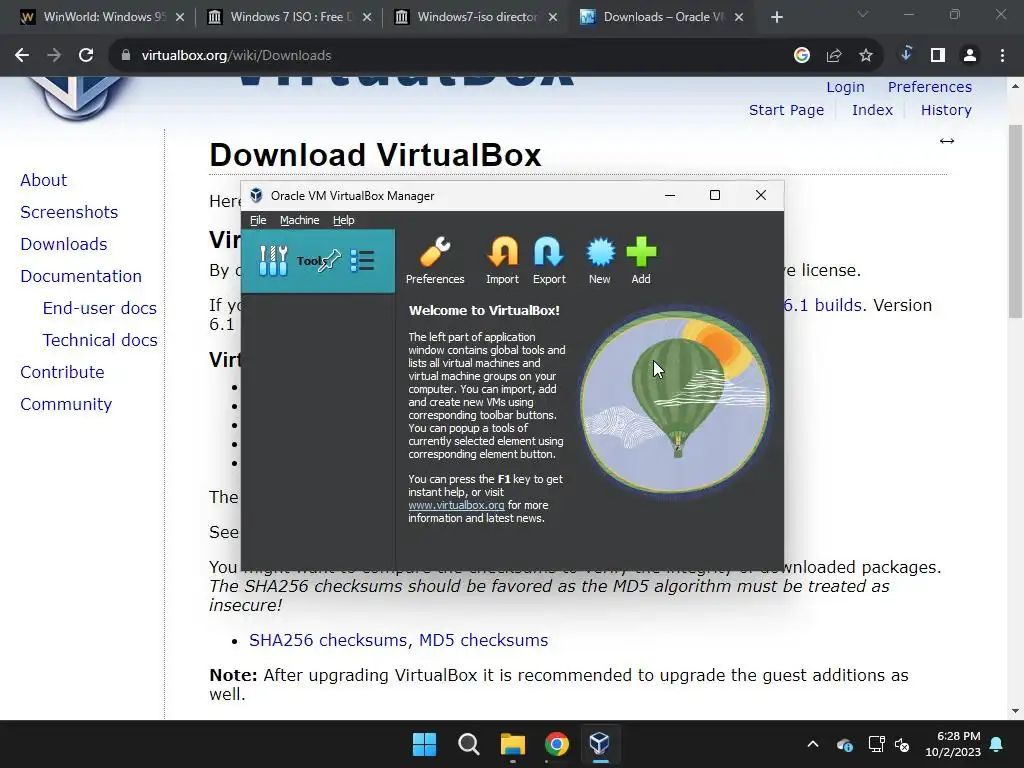Follow the www.virtualbox.org link in welcome text
This screenshot has height=768, width=1024.
(x=456, y=505)
